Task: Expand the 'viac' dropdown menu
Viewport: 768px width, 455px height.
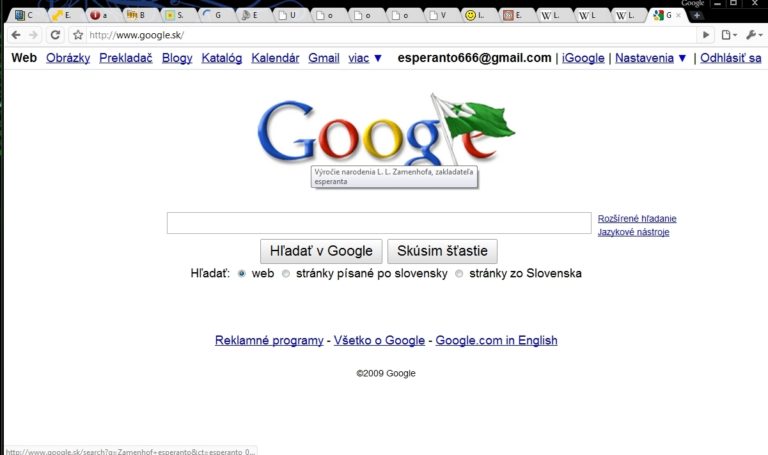Action: (365, 58)
